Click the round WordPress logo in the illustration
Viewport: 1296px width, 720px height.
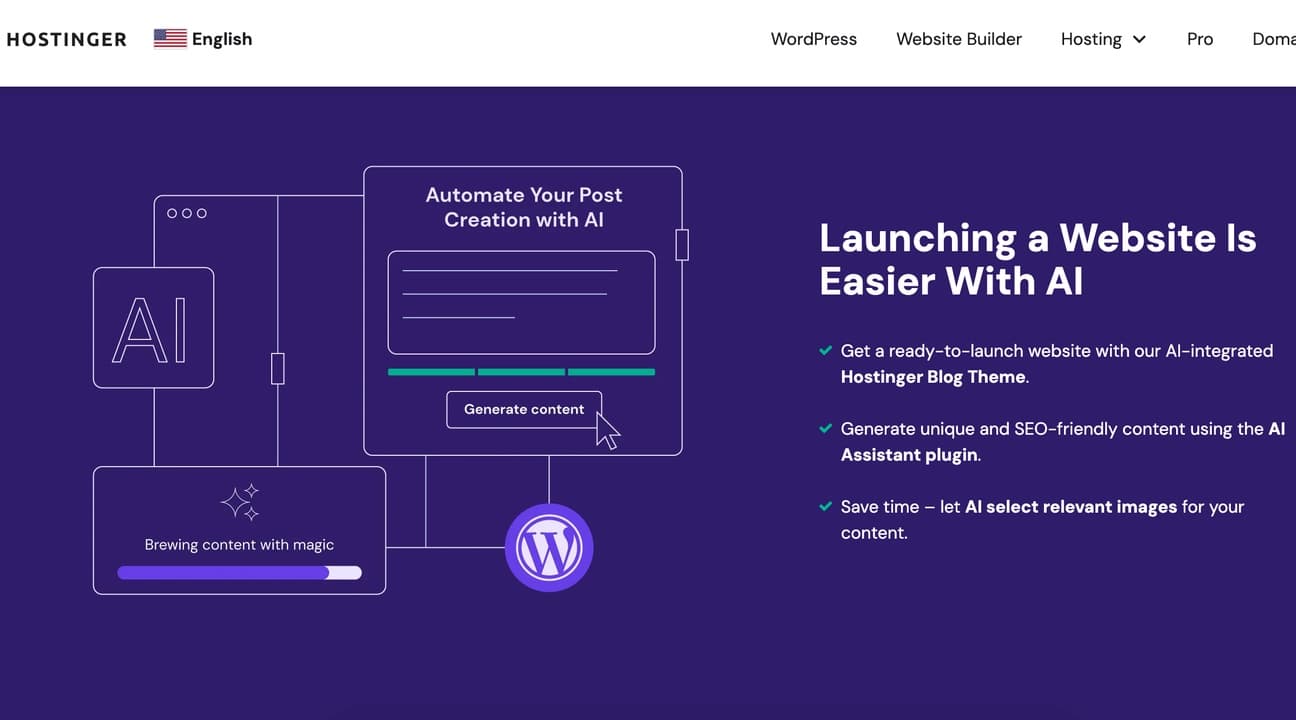coord(549,548)
